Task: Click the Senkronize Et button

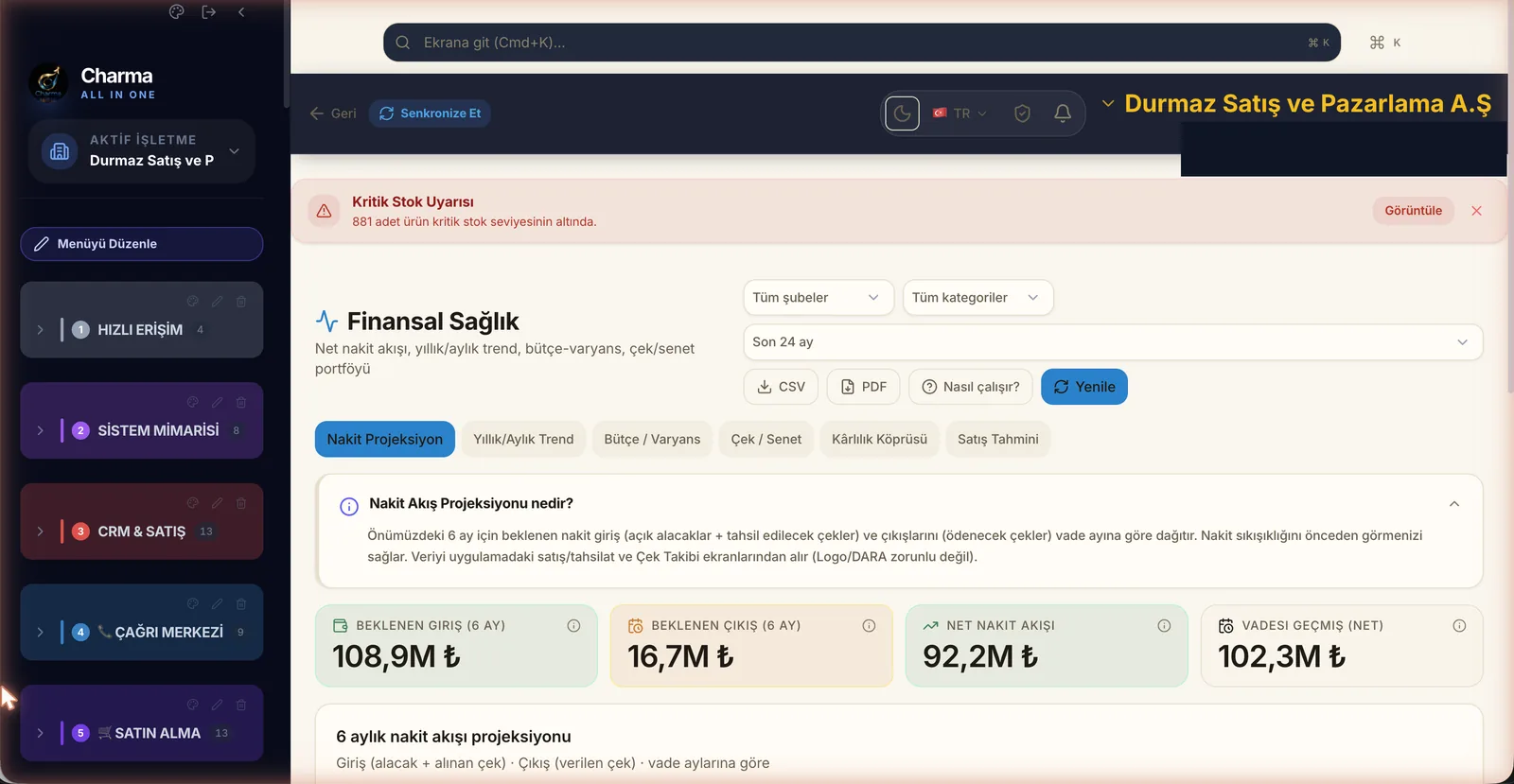Action: 430,113
